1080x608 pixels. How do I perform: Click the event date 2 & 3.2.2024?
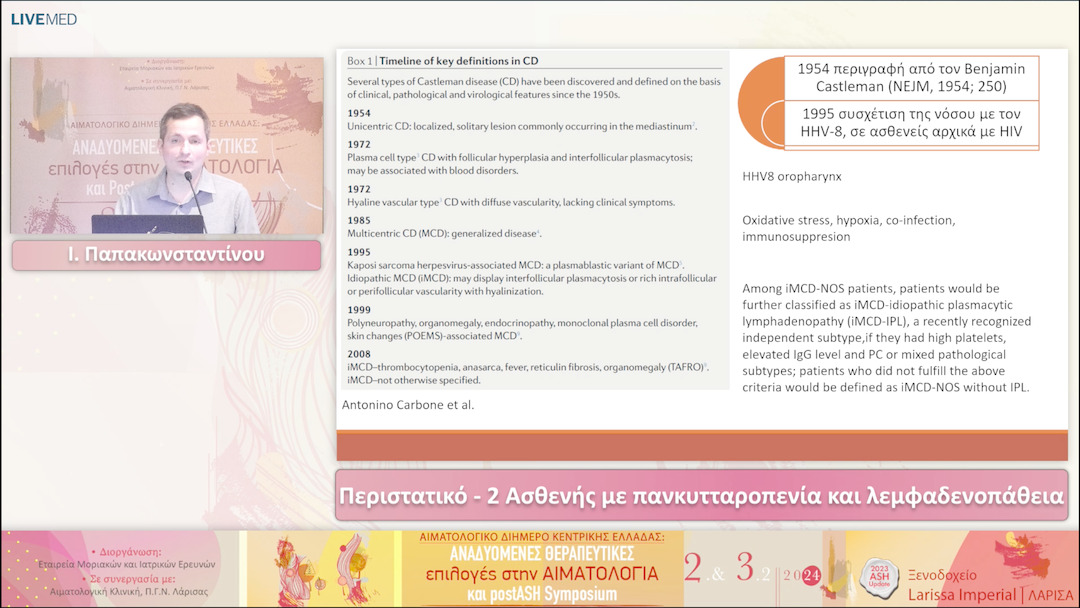(x=752, y=569)
